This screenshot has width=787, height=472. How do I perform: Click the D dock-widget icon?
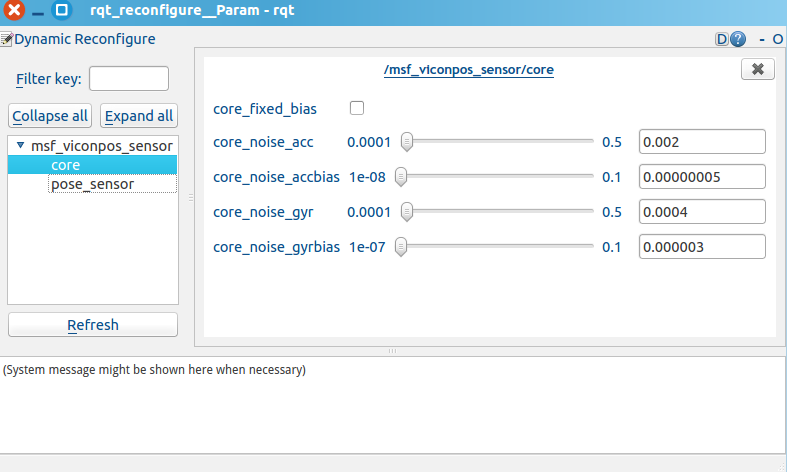[722, 39]
